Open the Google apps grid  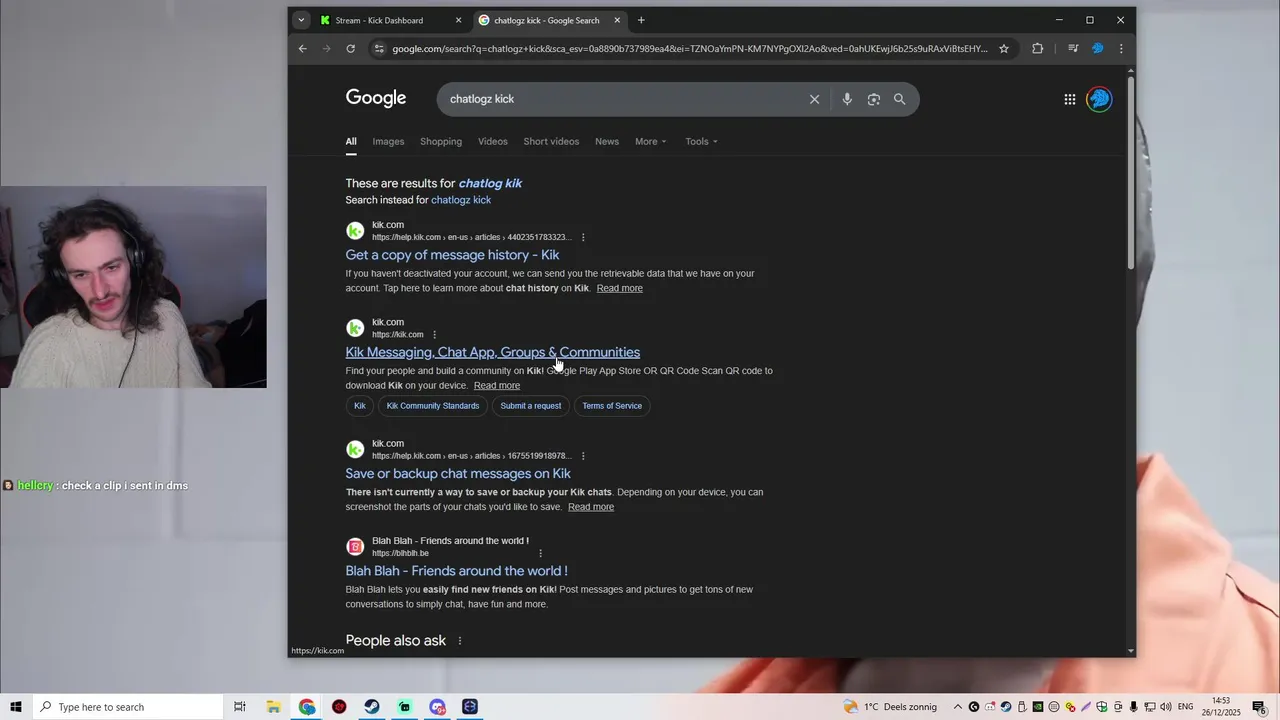1070,99
